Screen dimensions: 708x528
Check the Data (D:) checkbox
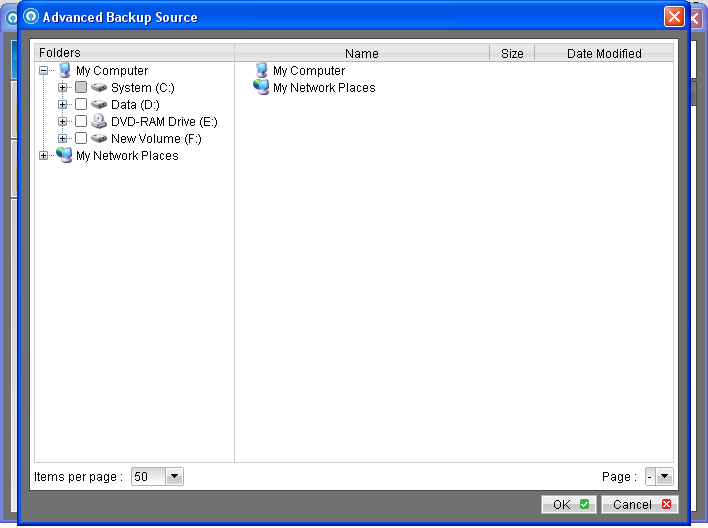[81, 105]
